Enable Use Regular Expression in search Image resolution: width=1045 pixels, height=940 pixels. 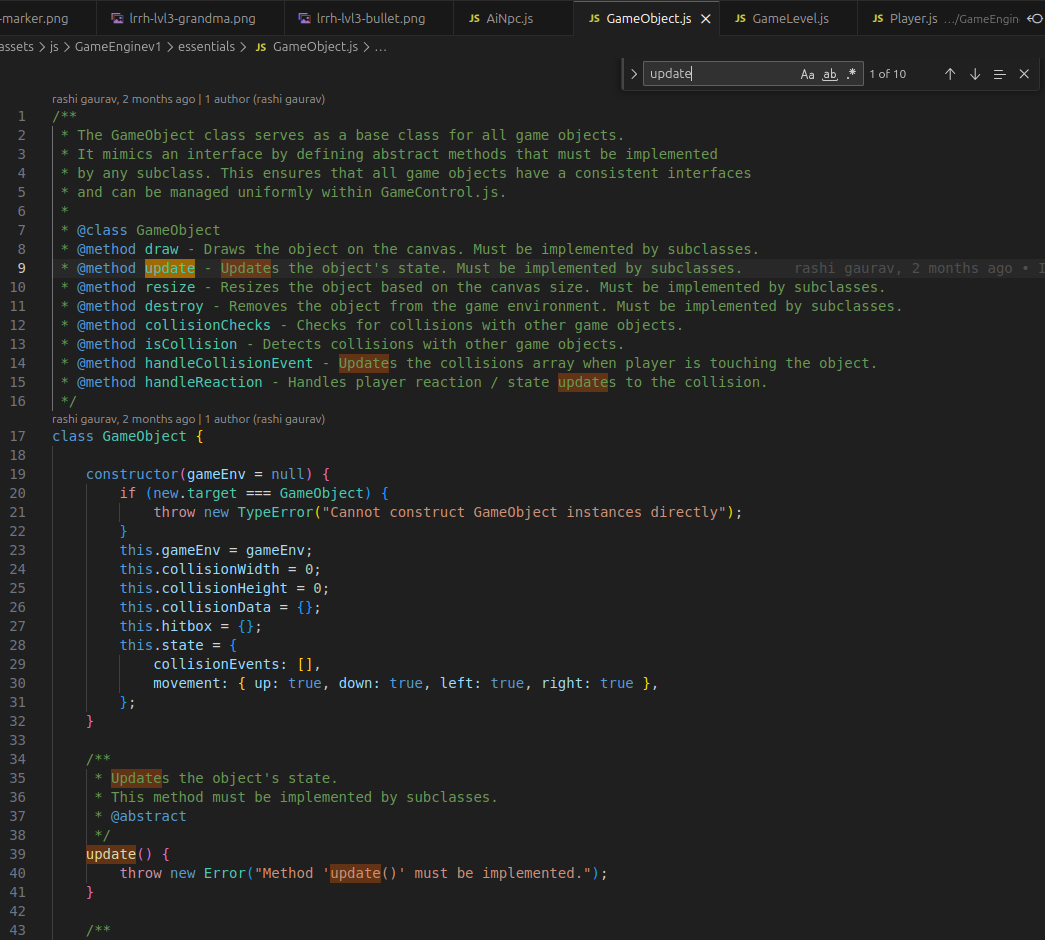point(851,74)
